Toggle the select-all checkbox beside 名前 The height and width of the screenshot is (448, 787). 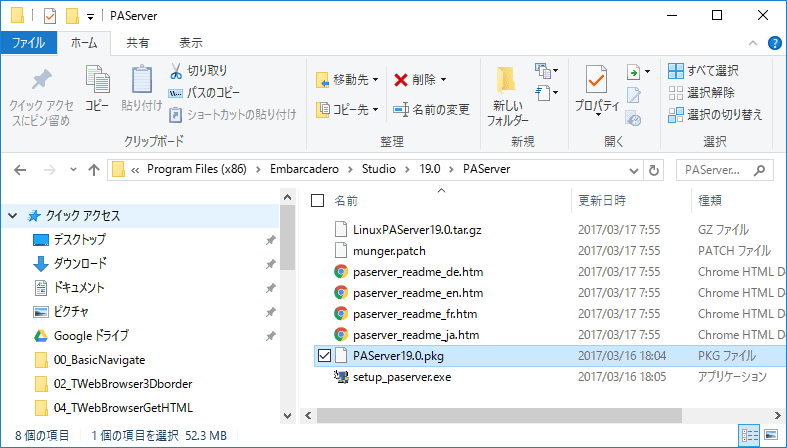318,201
